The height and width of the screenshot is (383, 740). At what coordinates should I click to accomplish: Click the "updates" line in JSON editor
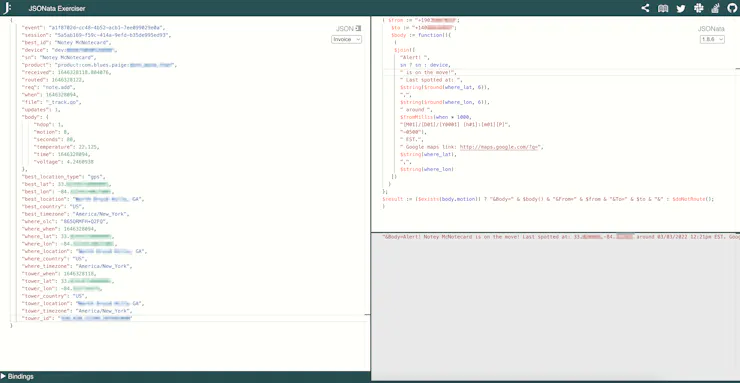[x=41, y=110]
